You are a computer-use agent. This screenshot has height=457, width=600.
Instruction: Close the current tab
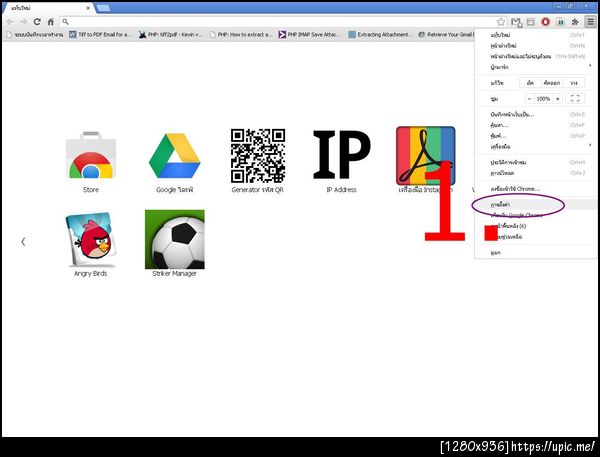88,8
